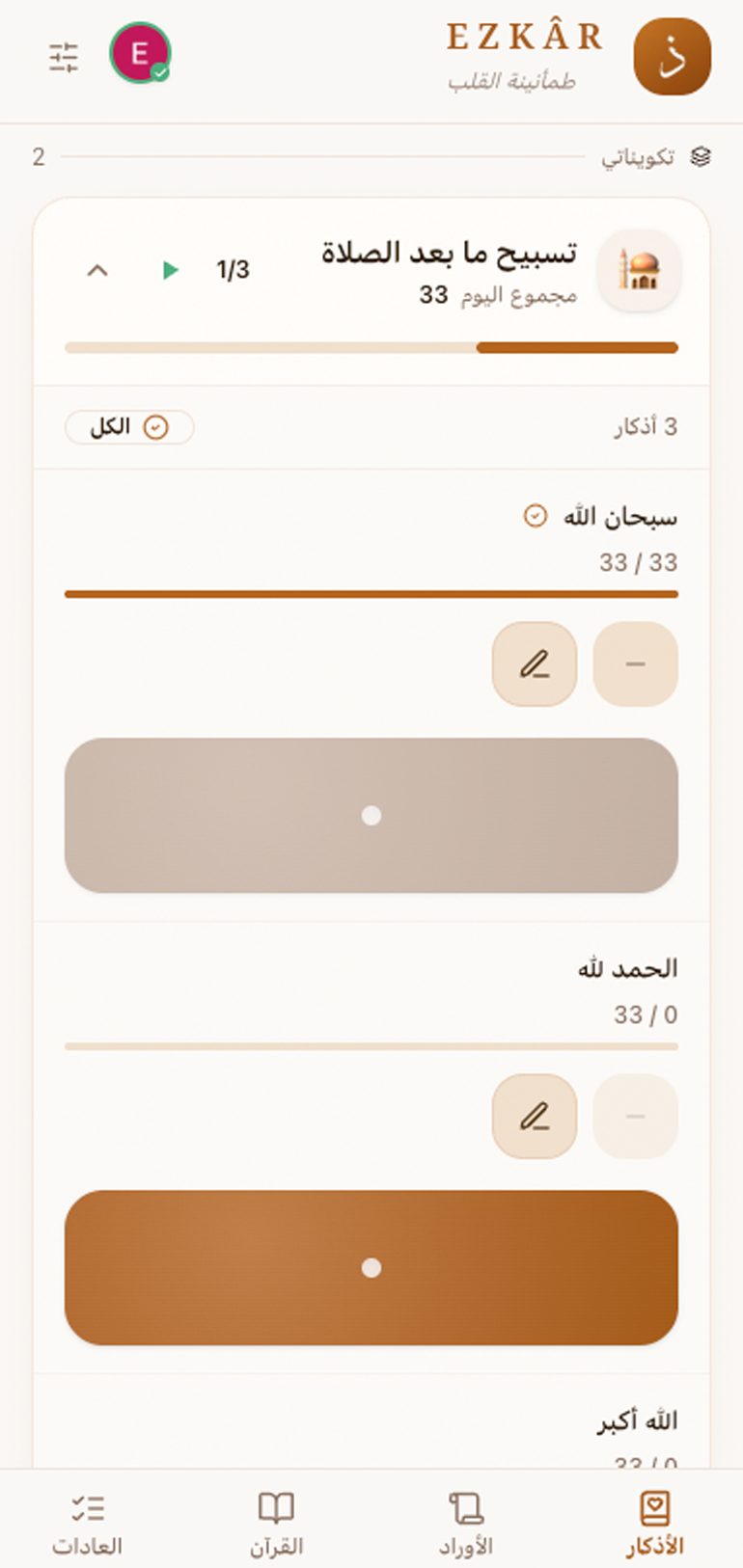Open the settings sliders icon
743x1568 pixels.
point(64,58)
